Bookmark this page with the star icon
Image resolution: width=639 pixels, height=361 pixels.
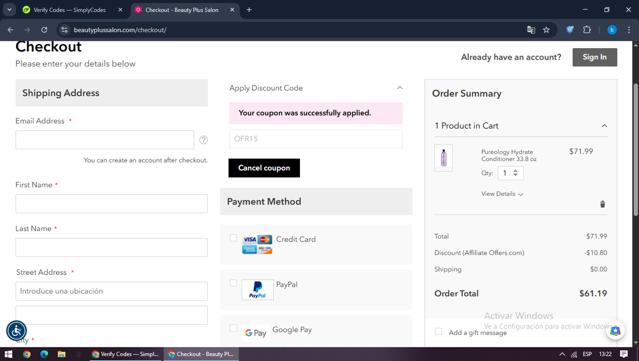coord(546,30)
